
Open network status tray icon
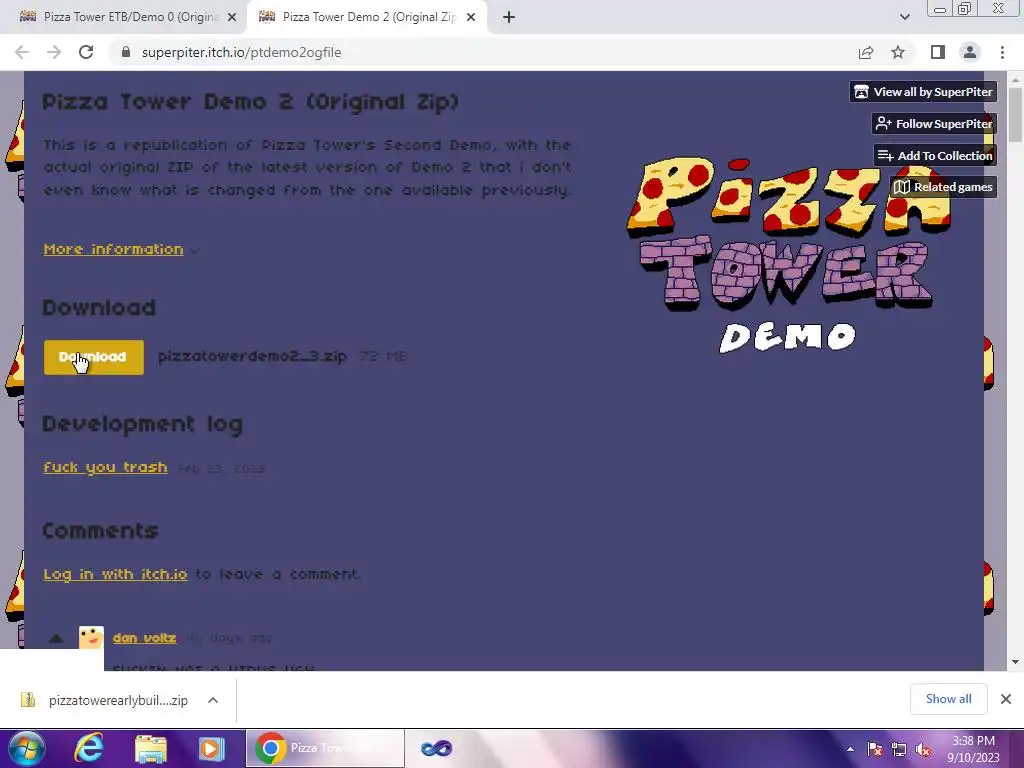(x=899, y=750)
